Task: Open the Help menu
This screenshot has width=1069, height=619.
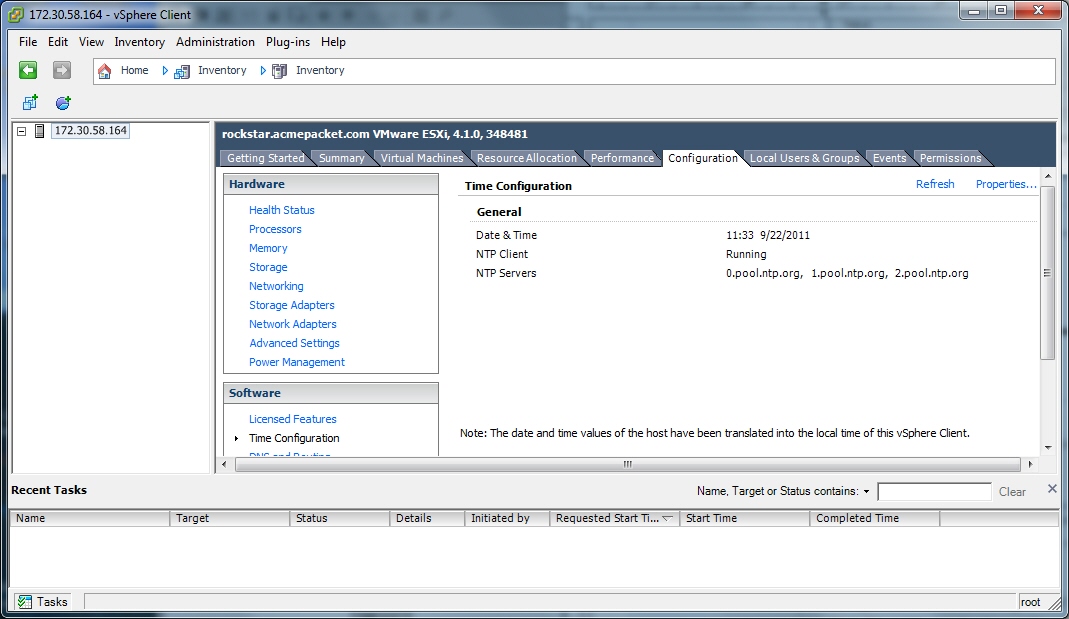Action: tap(333, 42)
